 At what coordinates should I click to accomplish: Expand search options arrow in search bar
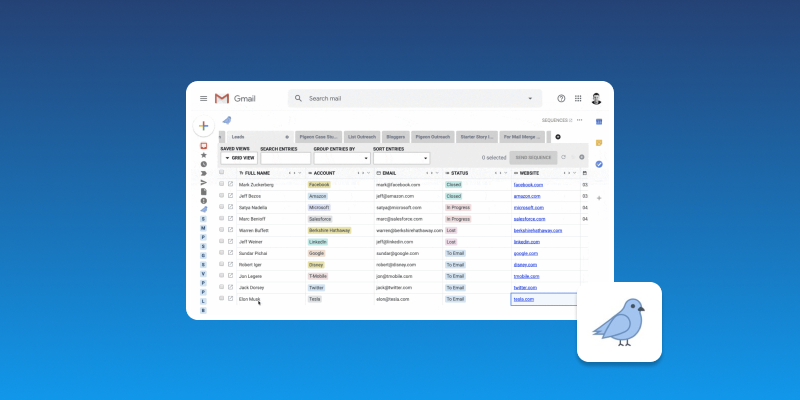[530, 98]
